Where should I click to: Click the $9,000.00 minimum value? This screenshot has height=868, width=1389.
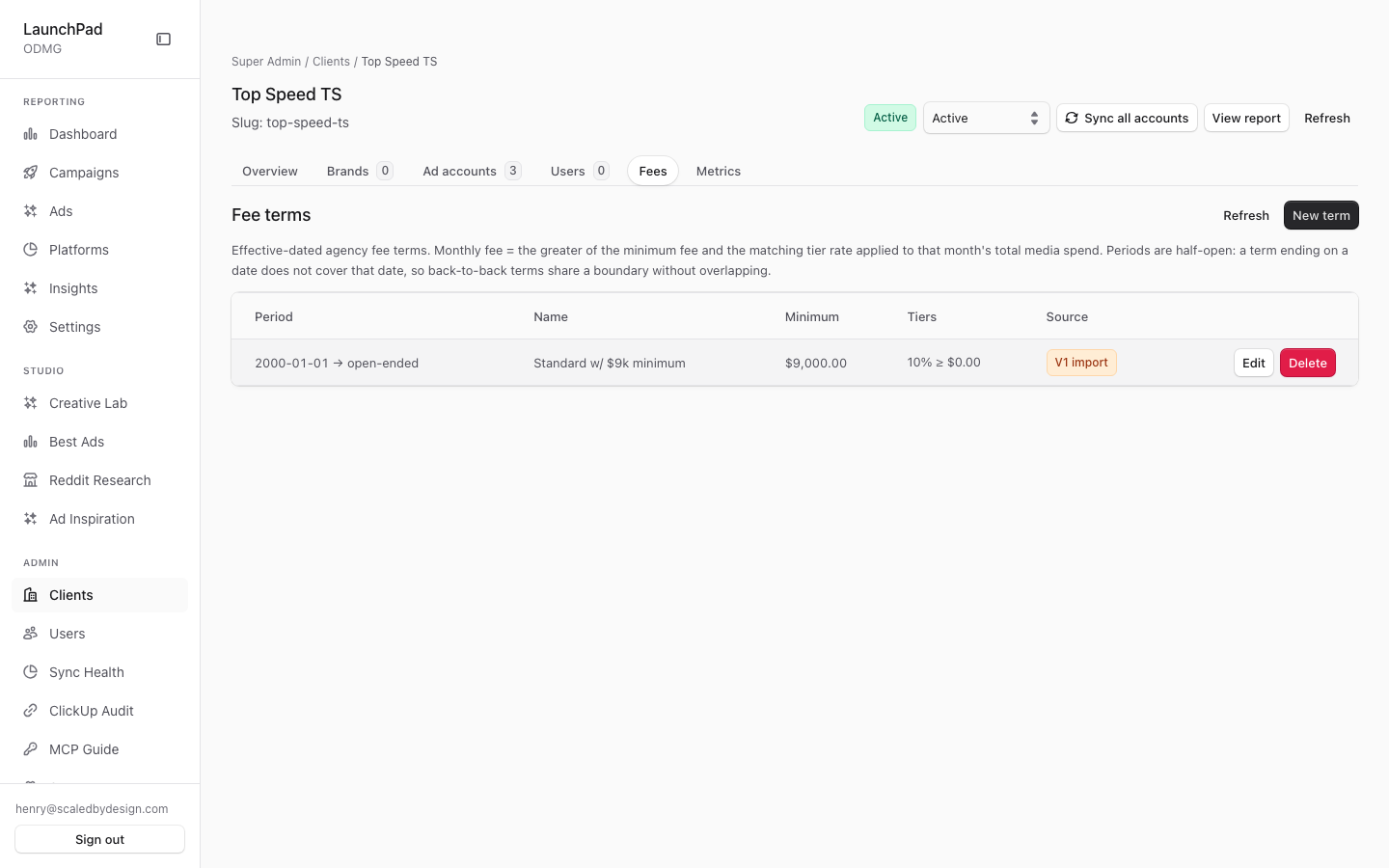[816, 364]
